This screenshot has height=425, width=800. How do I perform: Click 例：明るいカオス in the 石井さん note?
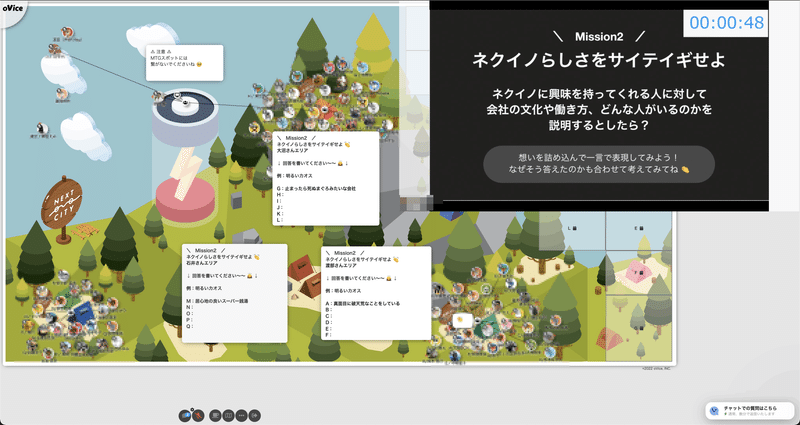tap(204, 288)
